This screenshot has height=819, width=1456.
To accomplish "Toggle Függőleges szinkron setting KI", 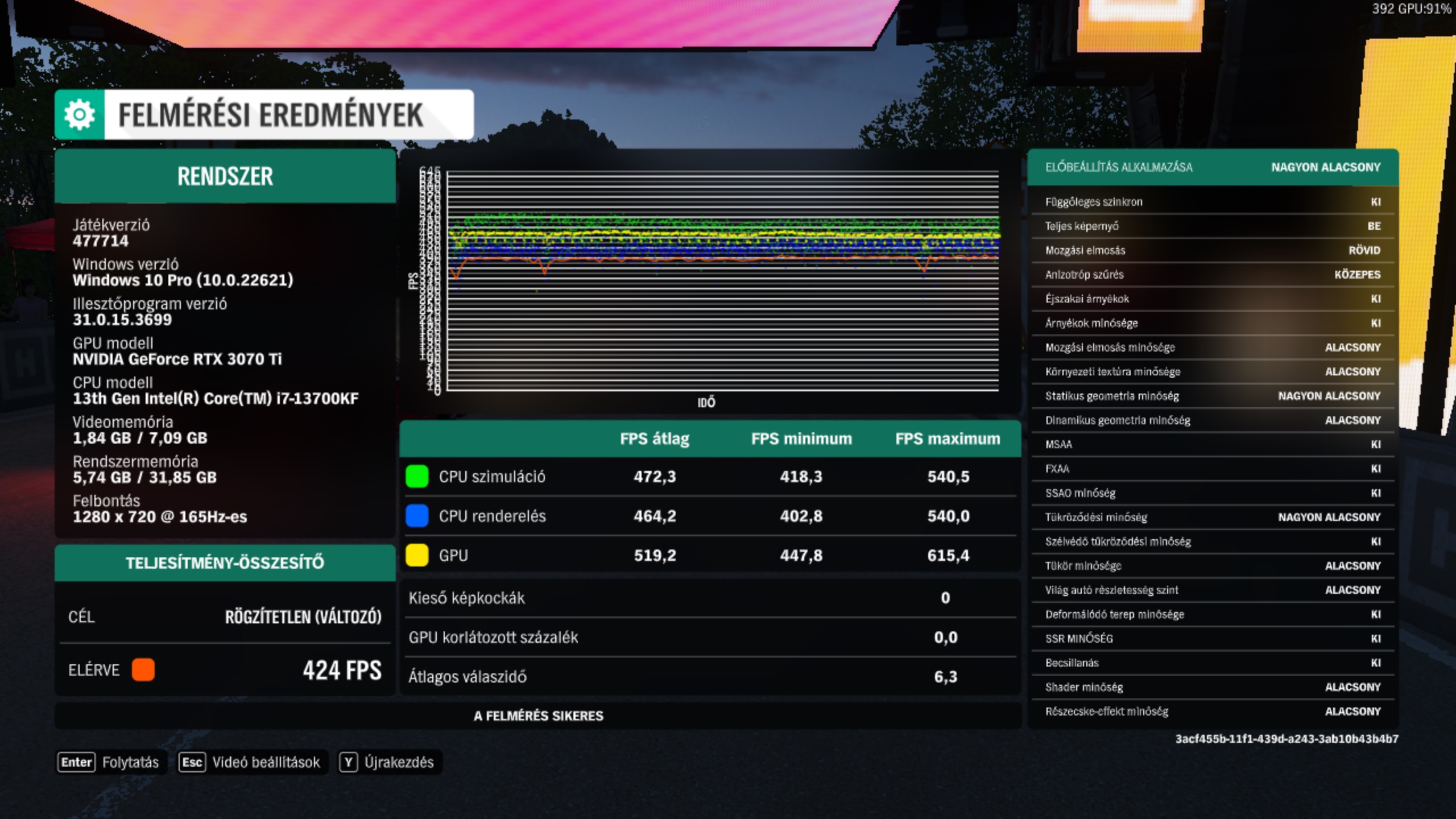I will point(1375,202).
